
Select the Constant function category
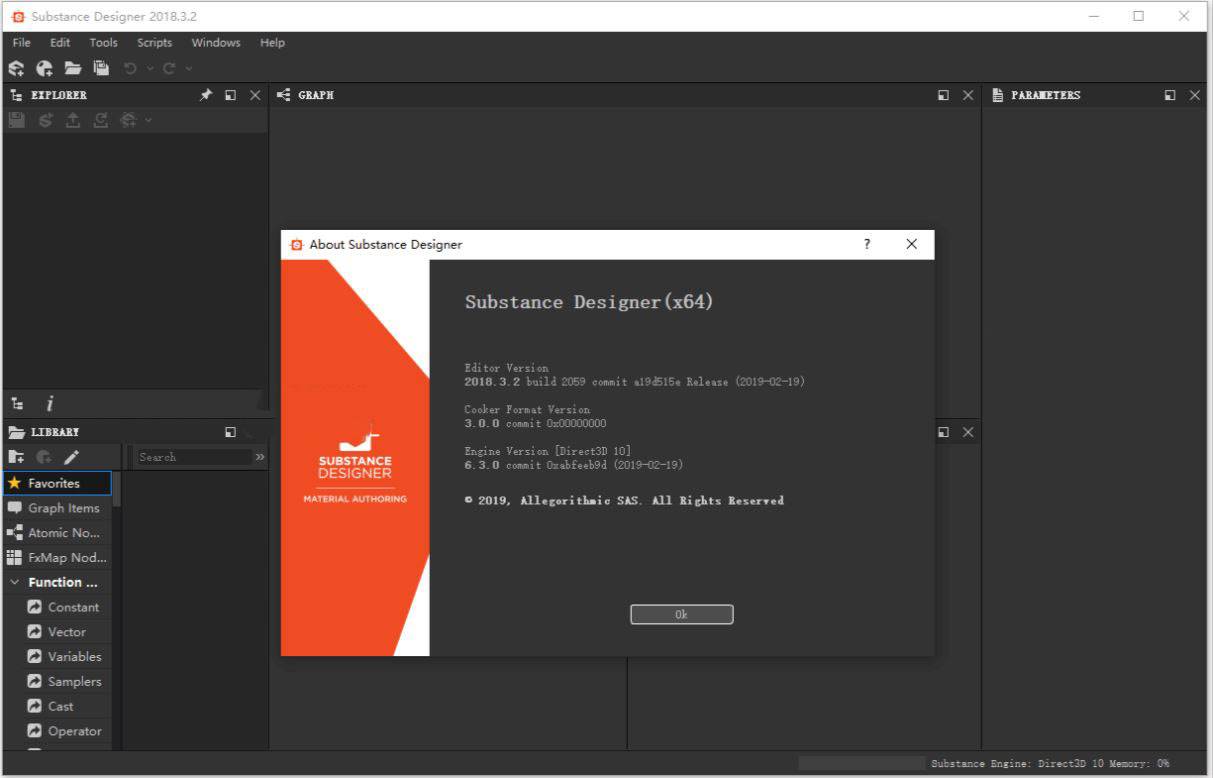pos(63,607)
